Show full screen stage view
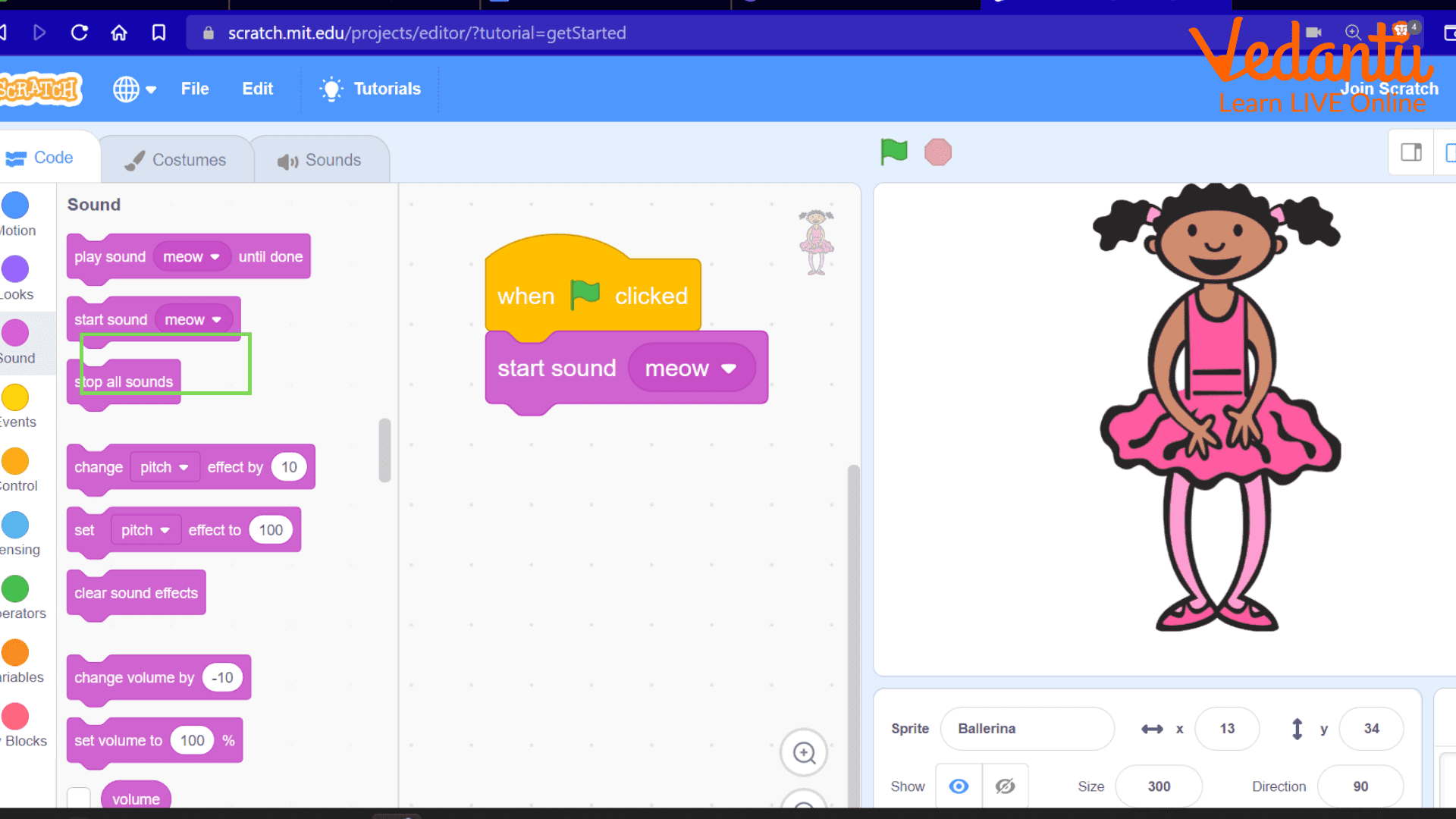Screen dimensions: 1456x819 click(1450, 153)
